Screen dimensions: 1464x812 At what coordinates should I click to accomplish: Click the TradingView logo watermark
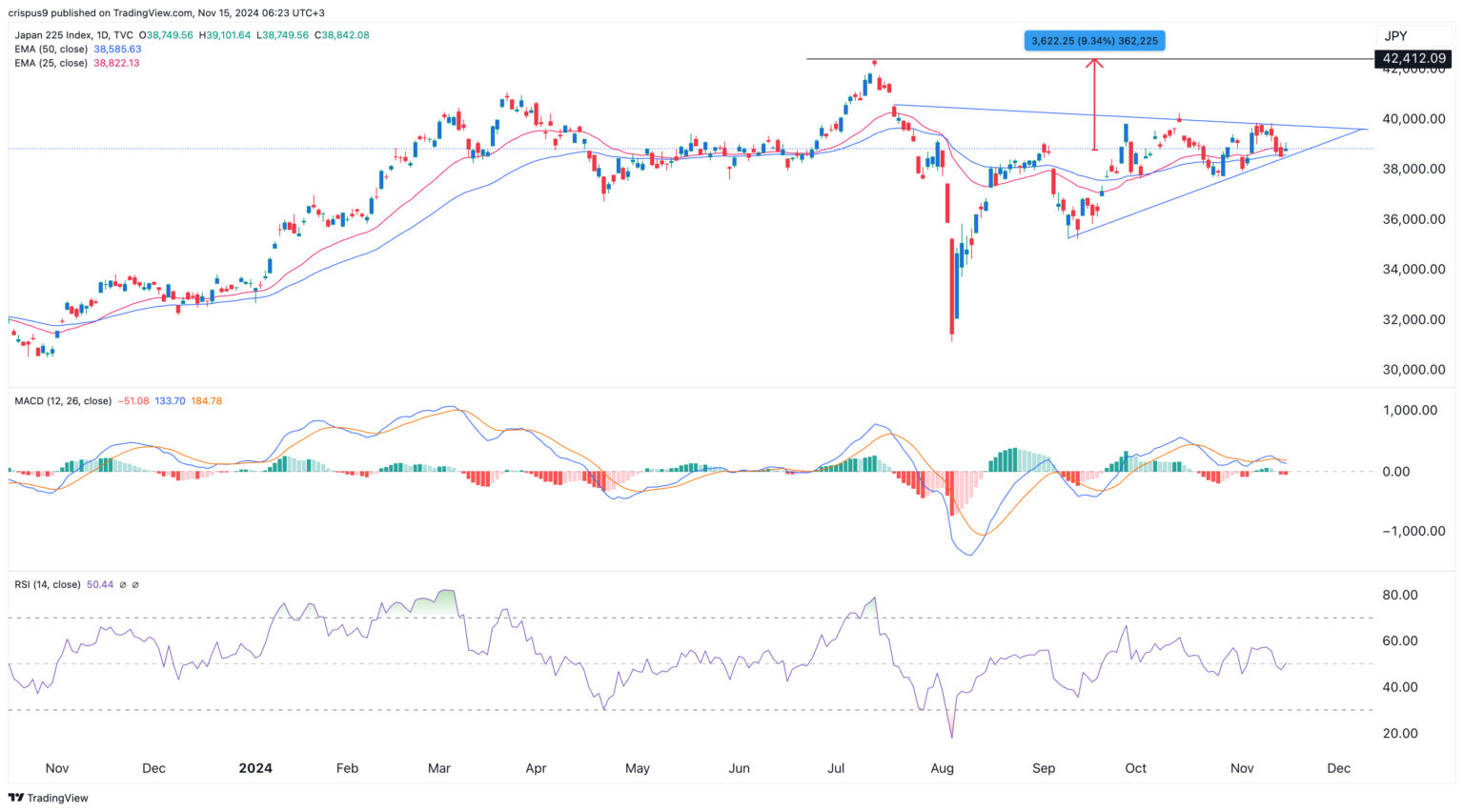(x=50, y=798)
